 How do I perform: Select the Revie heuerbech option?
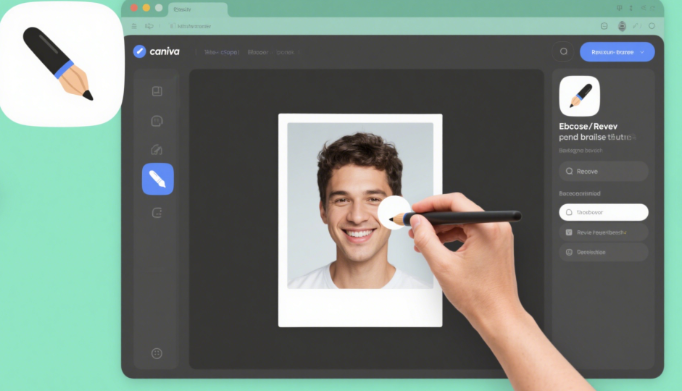(x=604, y=232)
